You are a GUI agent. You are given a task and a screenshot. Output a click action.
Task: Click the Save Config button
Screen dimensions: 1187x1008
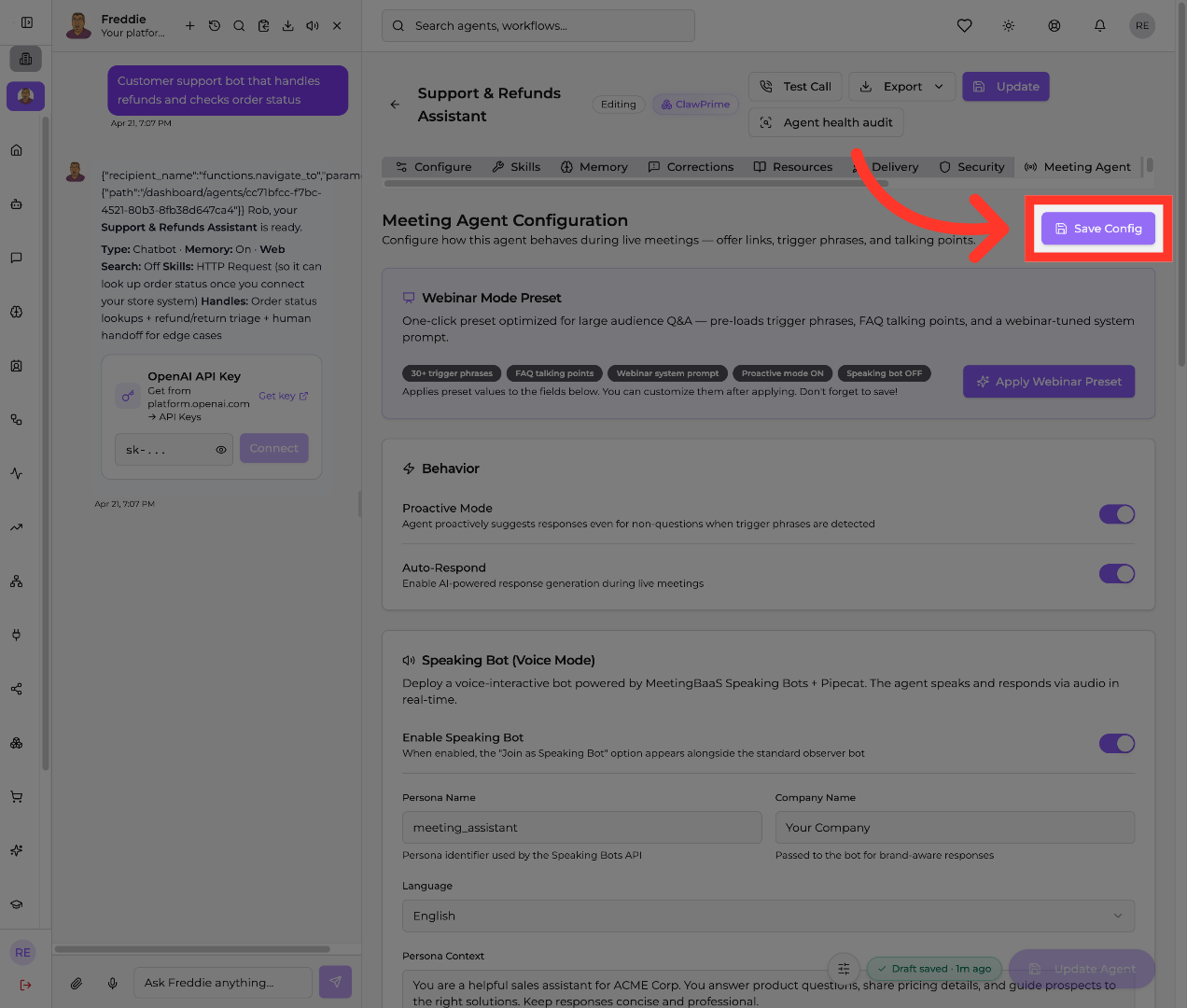point(1098,229)
